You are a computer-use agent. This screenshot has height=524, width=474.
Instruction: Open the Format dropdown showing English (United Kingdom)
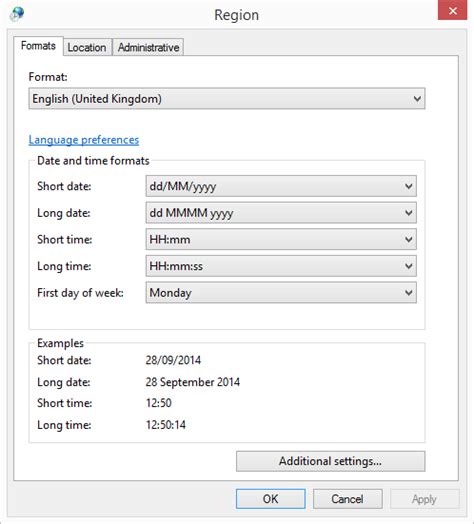227,99
